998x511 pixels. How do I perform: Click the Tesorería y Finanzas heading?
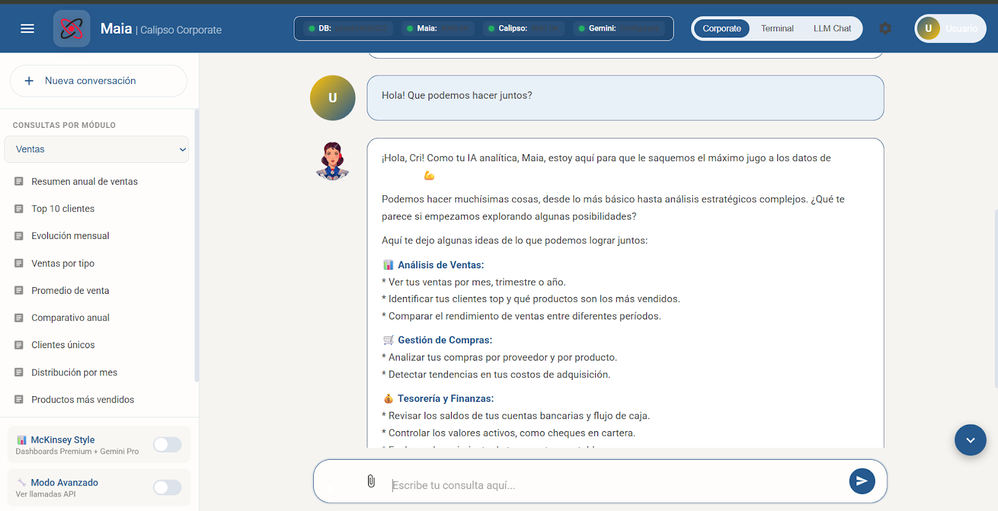[x=446, y=399]
